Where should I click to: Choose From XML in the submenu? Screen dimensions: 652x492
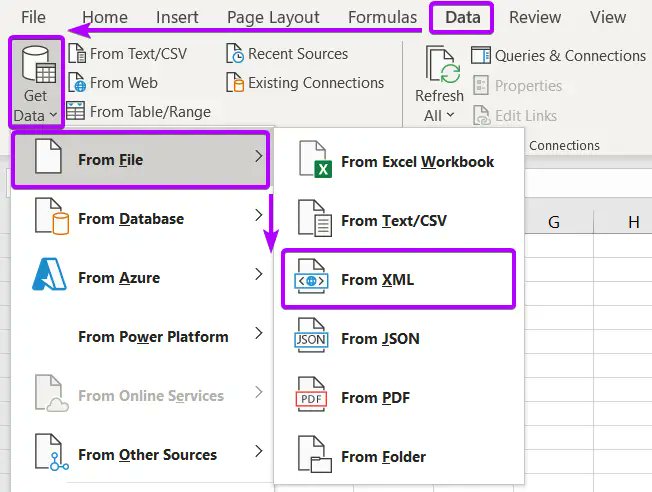point(398,279)
